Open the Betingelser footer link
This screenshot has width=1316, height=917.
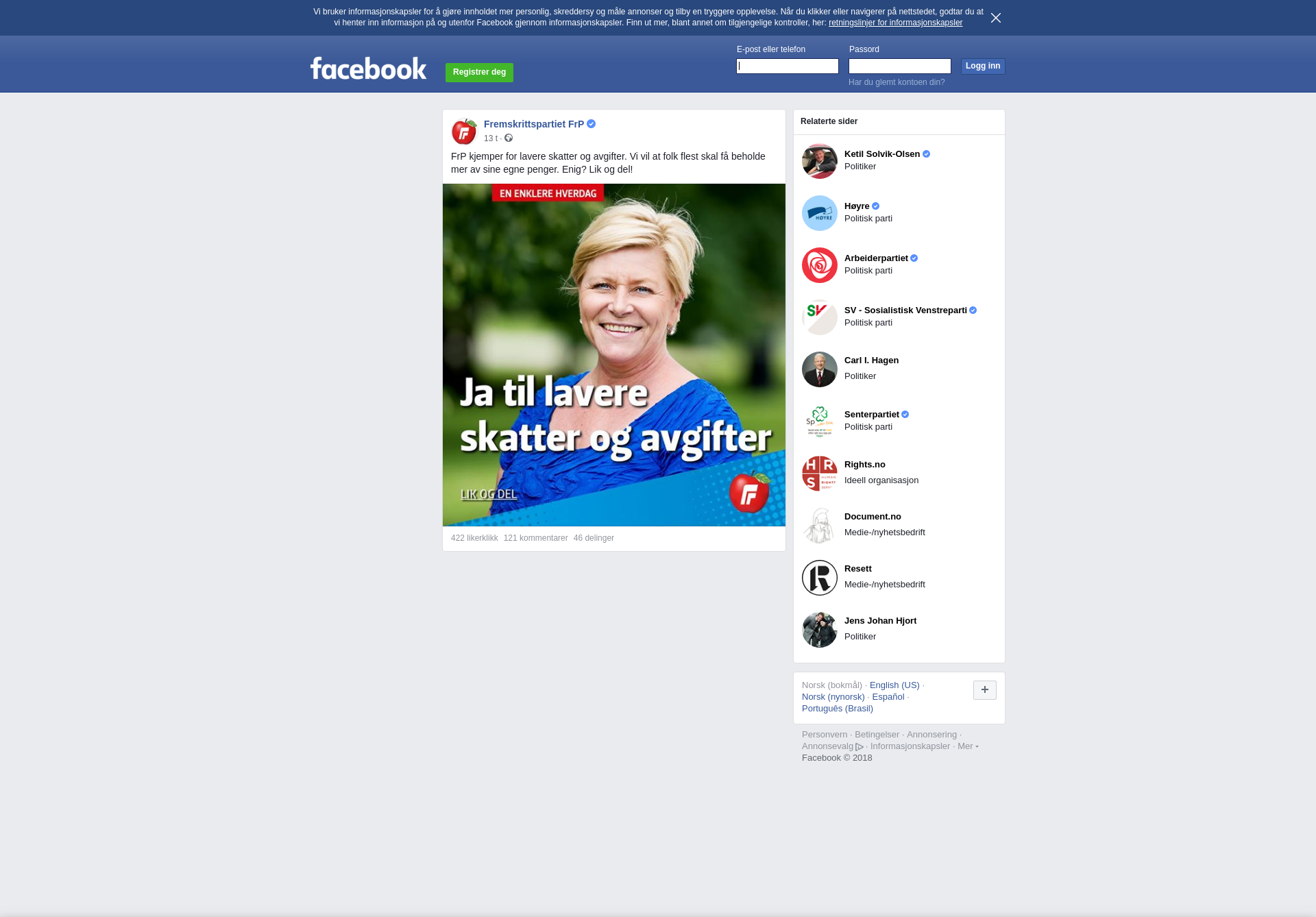(x=877, y=735)
